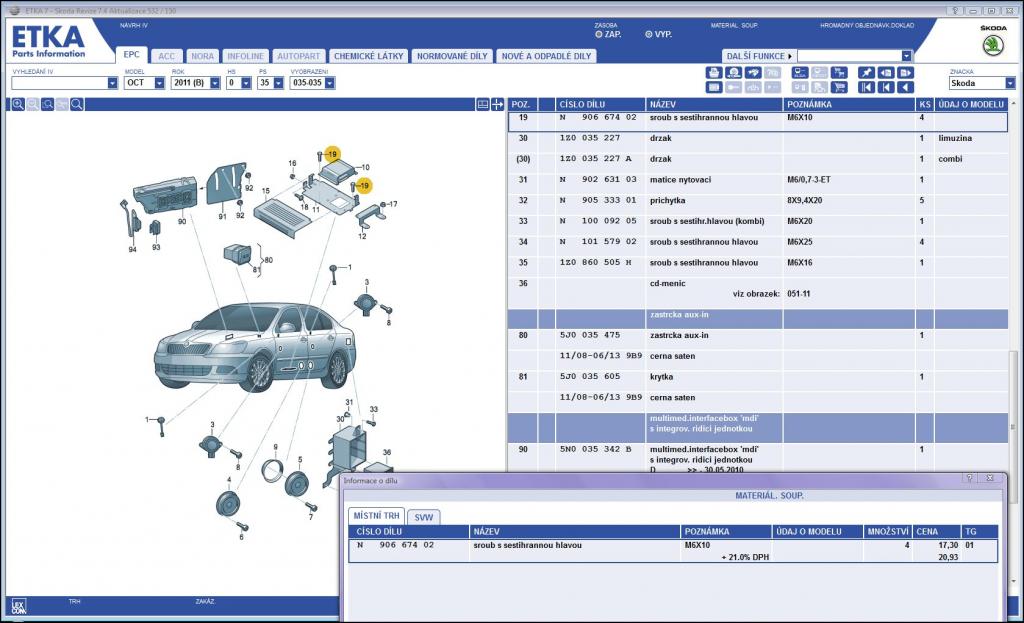Click the print icon in the toolbar

pos(714,72)
